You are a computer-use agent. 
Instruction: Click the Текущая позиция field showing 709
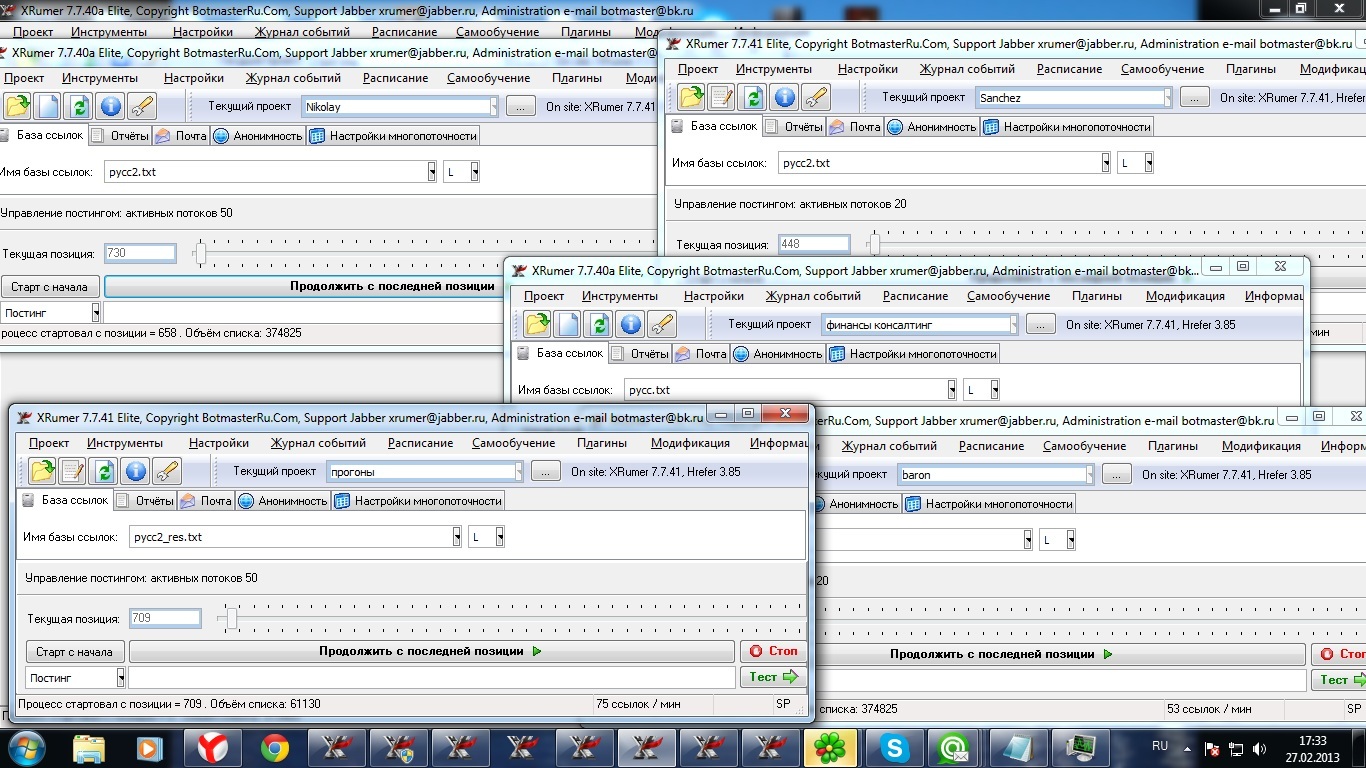point(165,619)
